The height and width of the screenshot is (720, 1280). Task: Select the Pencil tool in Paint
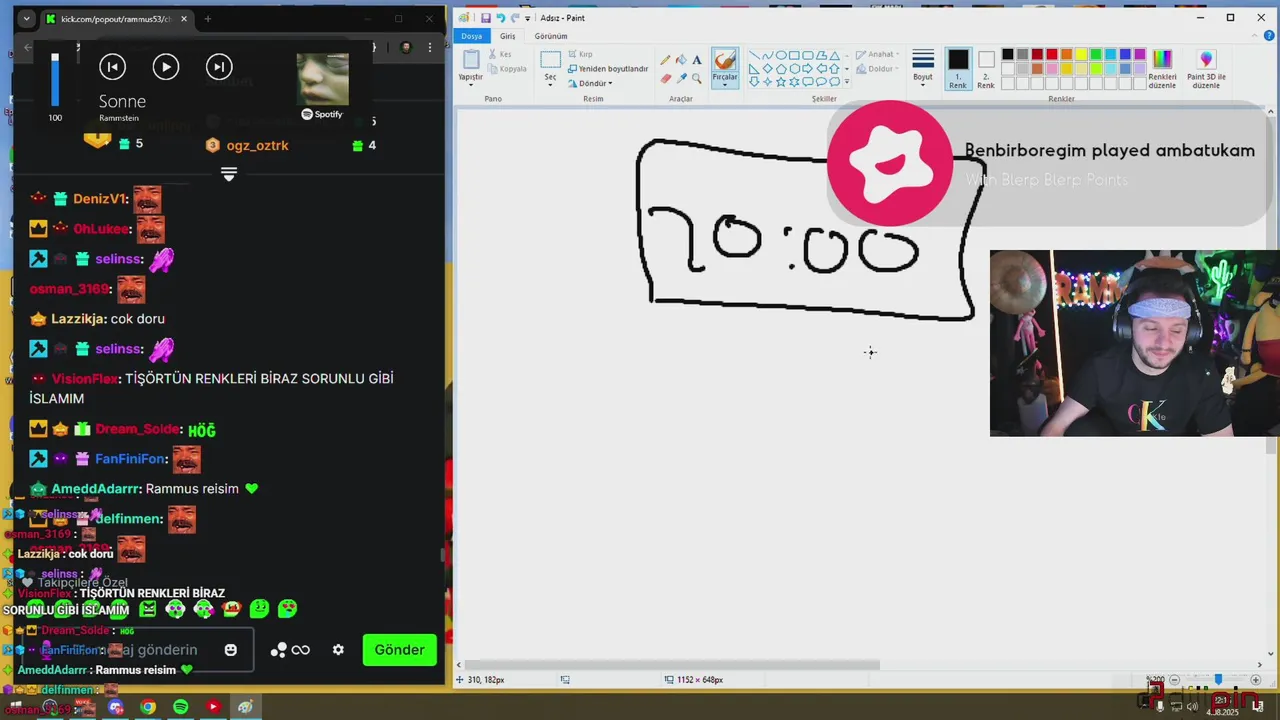point(666,60)
